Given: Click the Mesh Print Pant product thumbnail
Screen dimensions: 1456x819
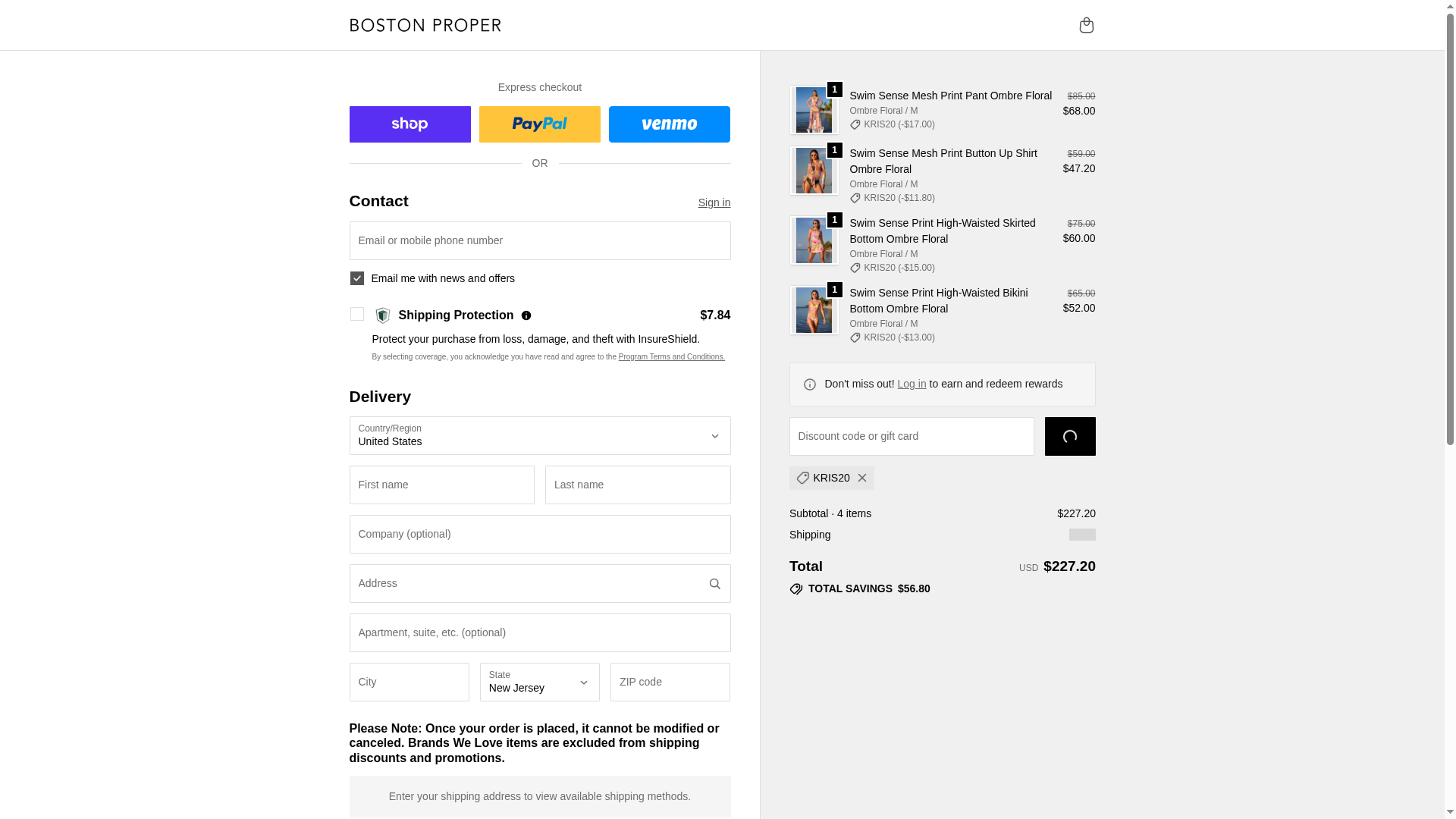Looking at the screenshot, I should 814,110.
